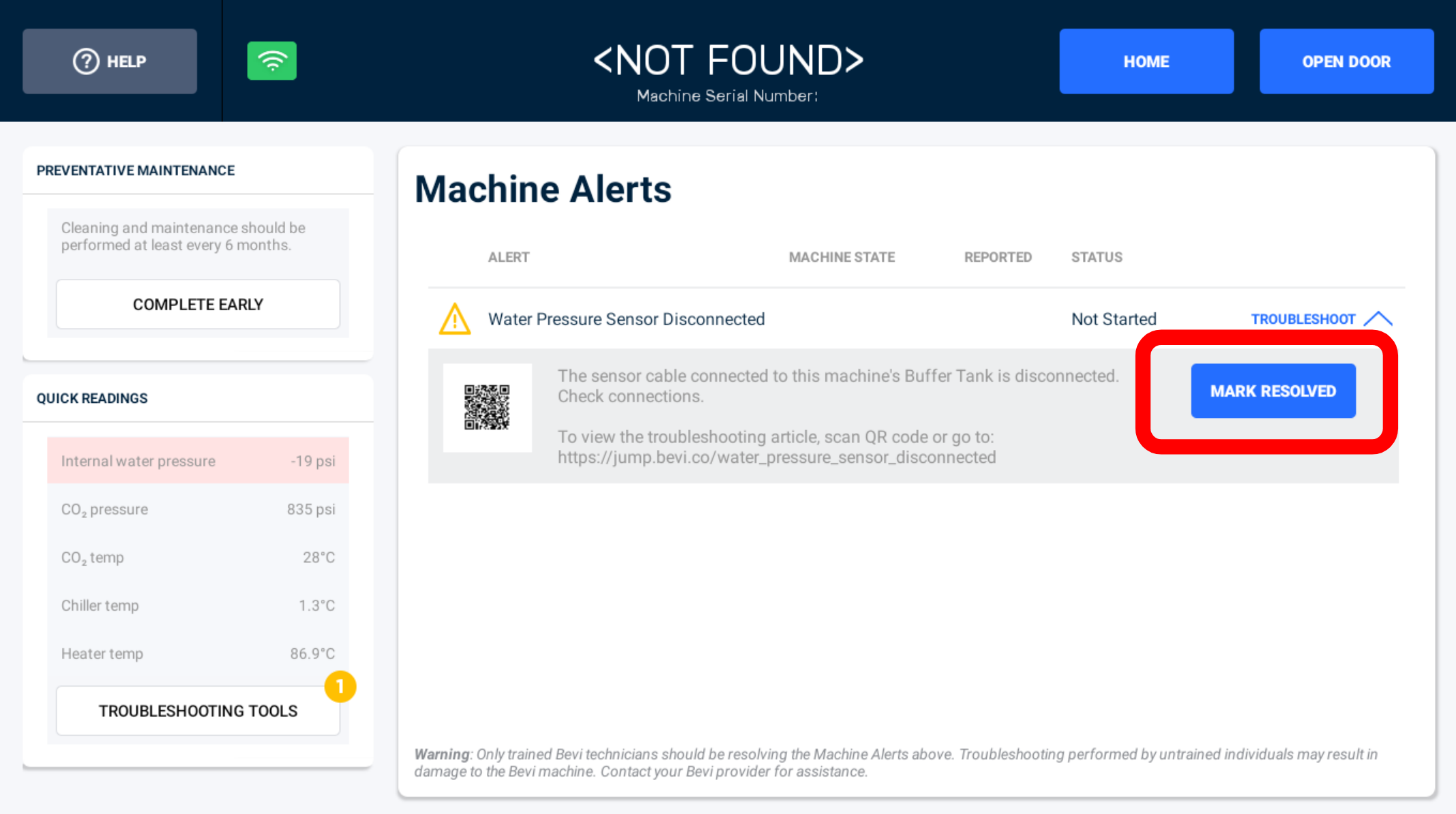Open the Help panel
Viewport: 1456px width, 814px height.
click(110, 61)
